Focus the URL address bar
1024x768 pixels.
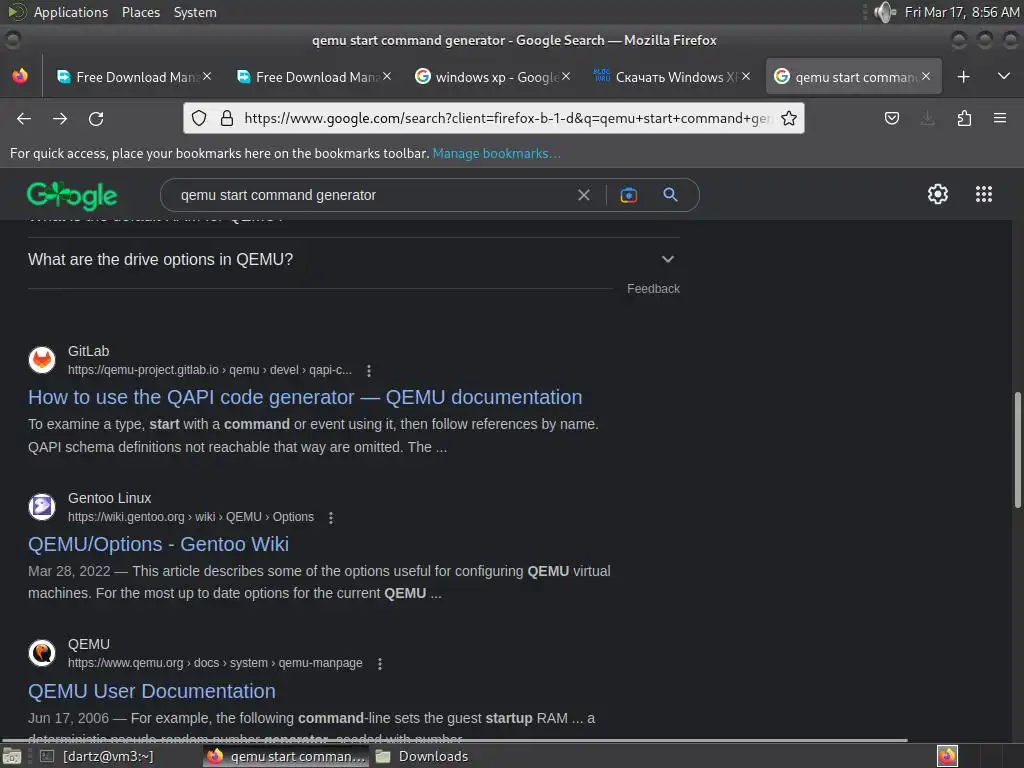[x=506, y=118]
